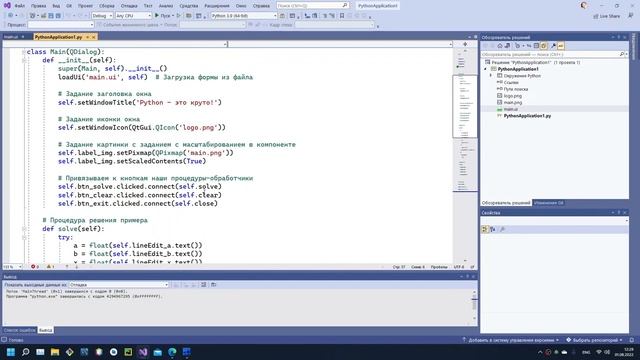
Task: Open the Any CPU platform dropdown
Action: pos(133,16)
